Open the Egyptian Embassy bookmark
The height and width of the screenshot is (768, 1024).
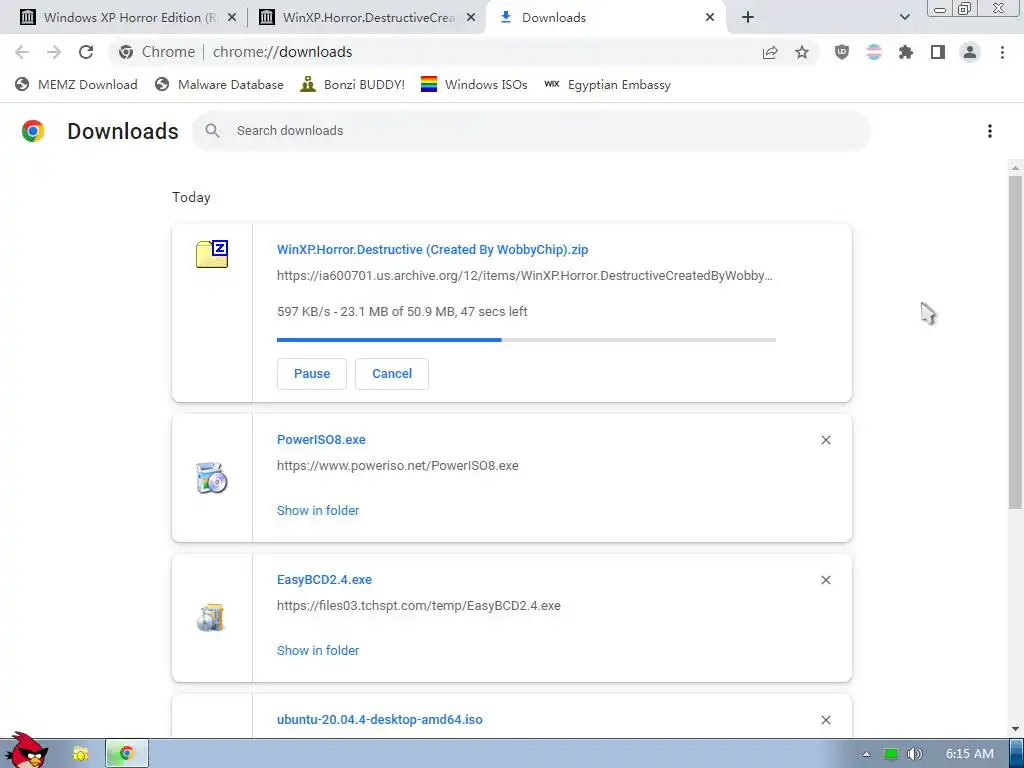tap(607, 85)
